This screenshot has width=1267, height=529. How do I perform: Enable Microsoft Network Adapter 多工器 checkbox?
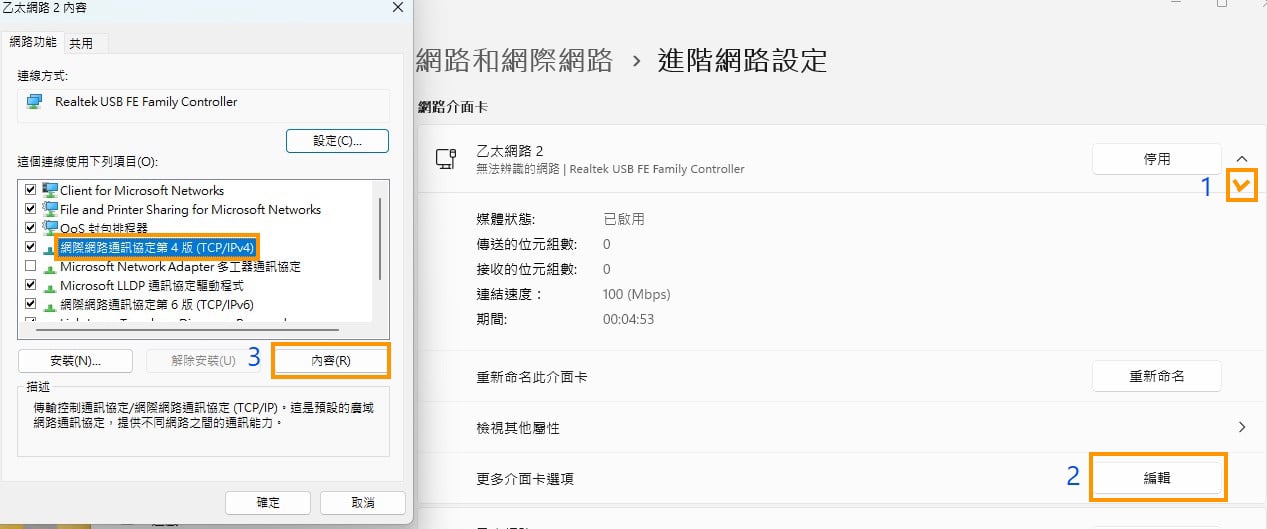point(30,267)
